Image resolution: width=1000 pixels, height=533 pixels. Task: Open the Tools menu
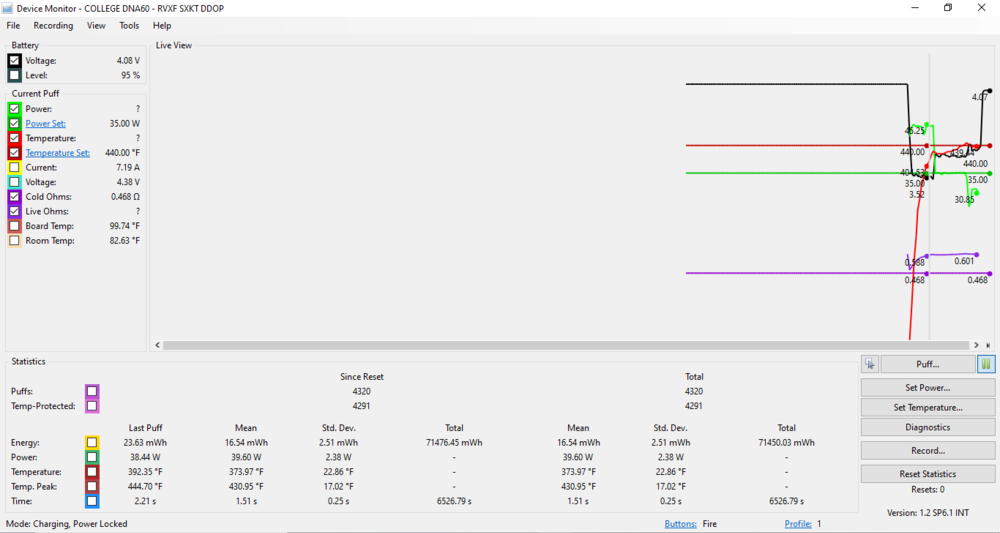[129, 26]
